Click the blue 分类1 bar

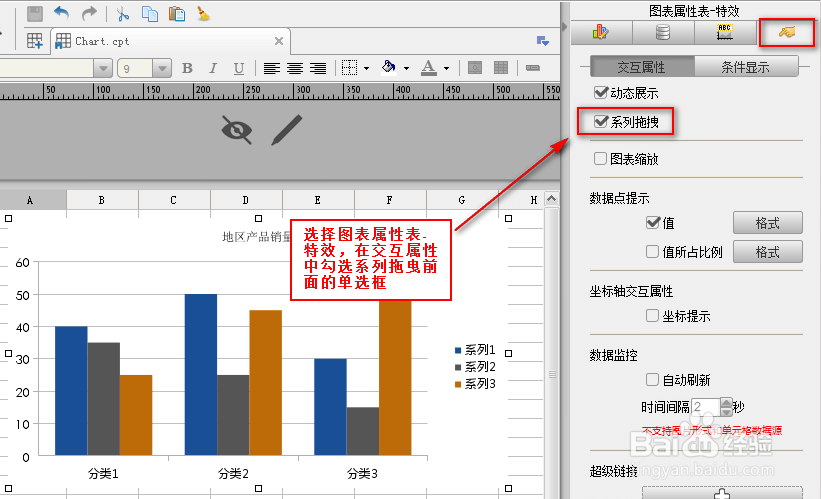(x=71, y=391)
